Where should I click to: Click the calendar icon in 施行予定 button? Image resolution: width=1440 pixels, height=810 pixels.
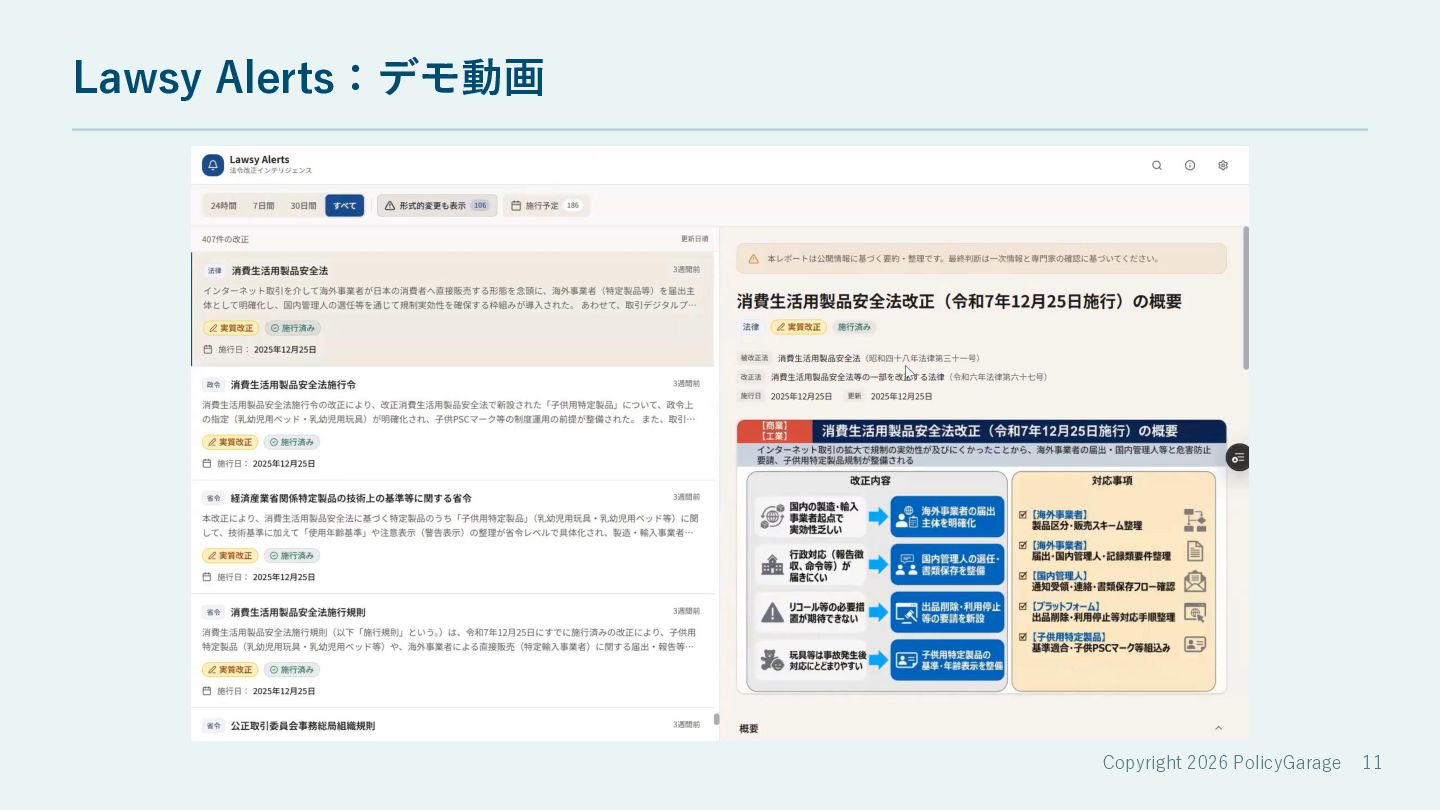pyautogui.click(x=516, y=206)
